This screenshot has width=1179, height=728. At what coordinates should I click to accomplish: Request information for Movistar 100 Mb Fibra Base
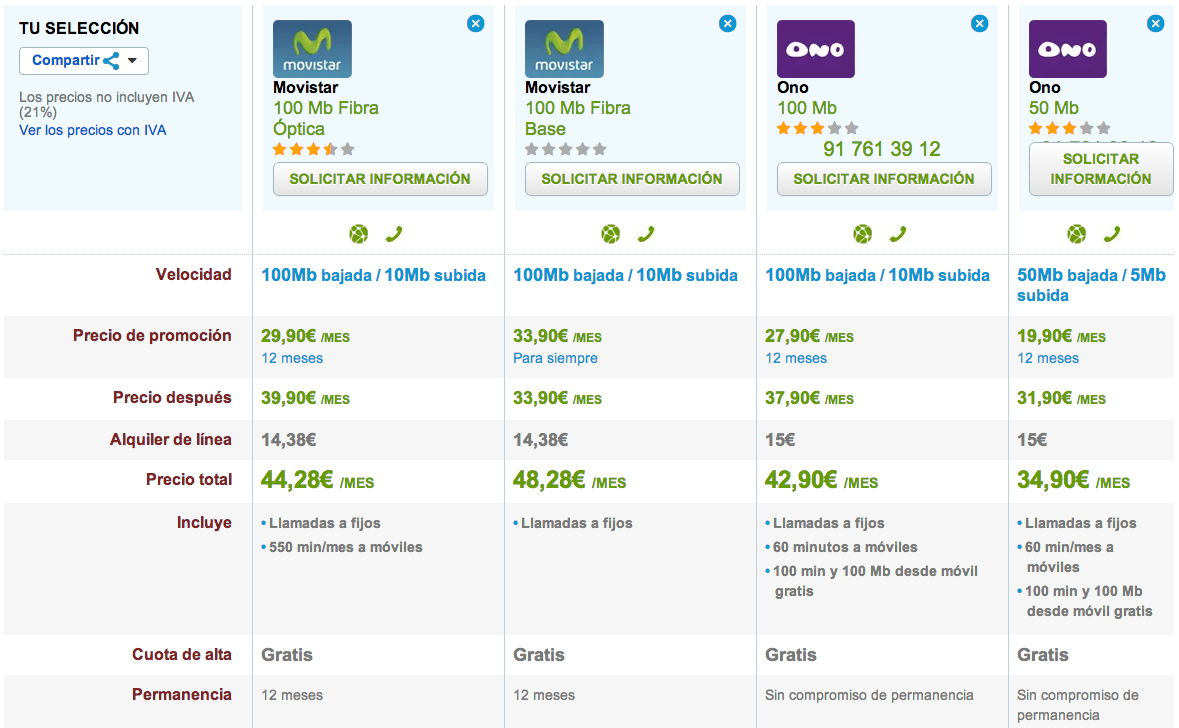[632, 179]
